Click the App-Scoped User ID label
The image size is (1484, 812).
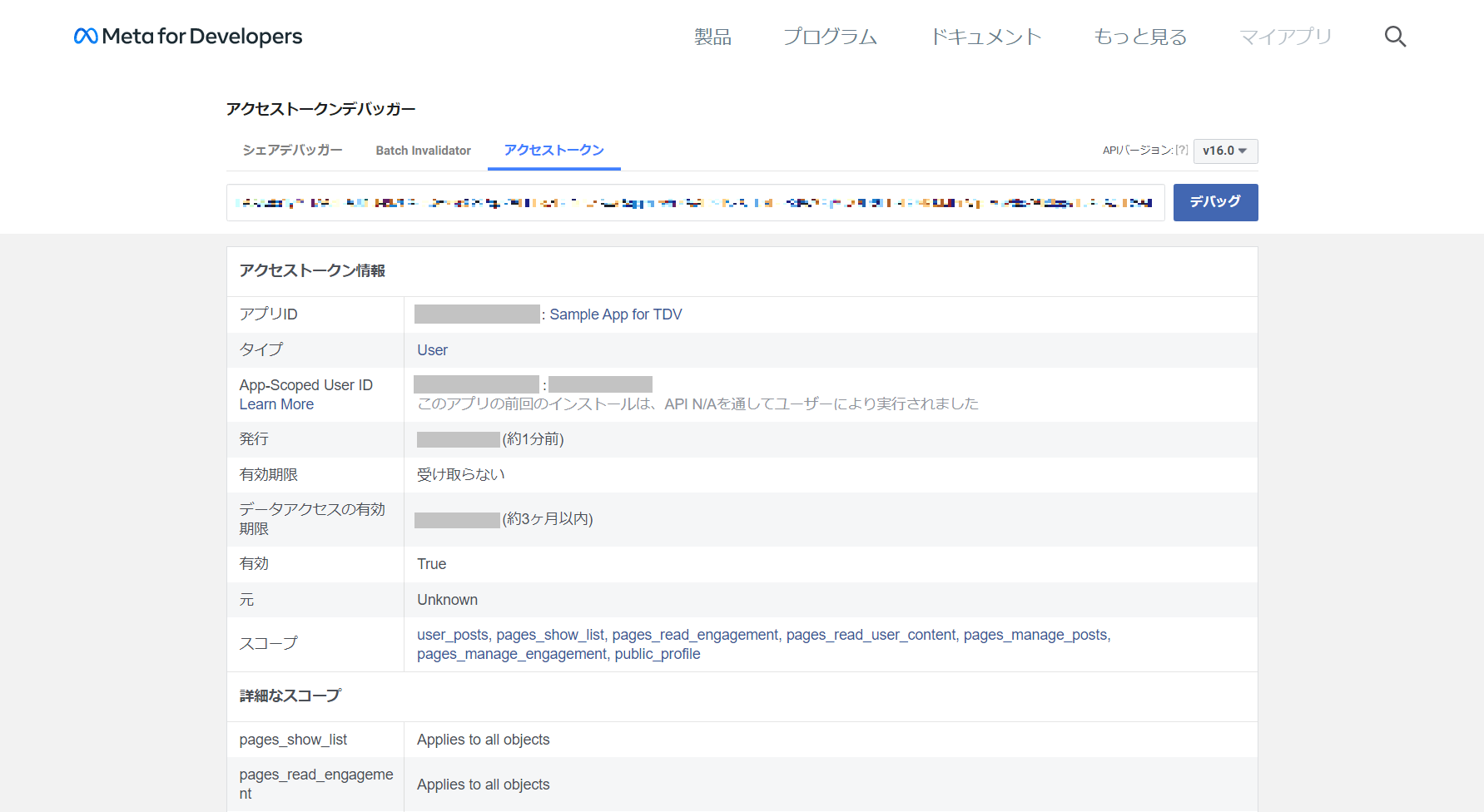tap(306, 385)
